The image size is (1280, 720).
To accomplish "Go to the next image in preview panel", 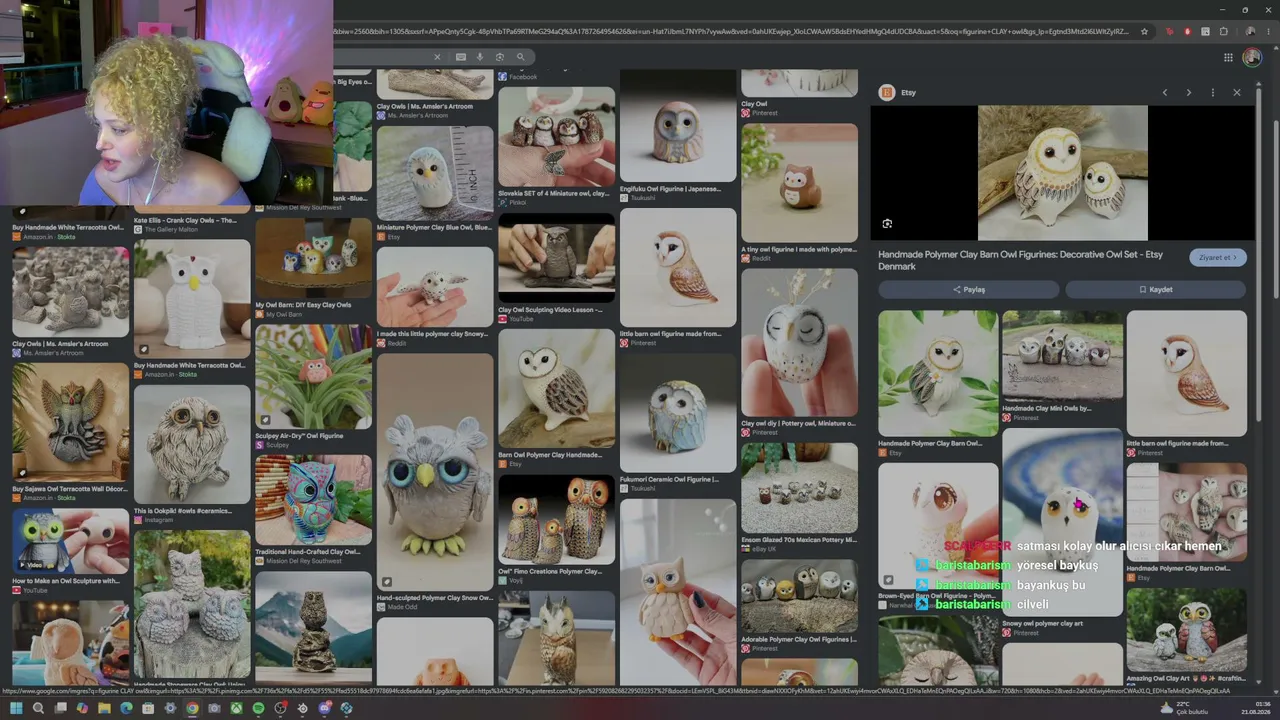I will [x=1189, y=93].
